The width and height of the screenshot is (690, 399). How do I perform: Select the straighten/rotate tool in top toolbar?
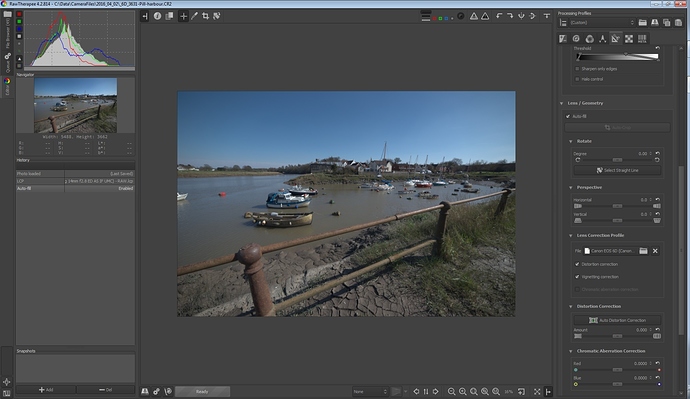click(217, 16)
